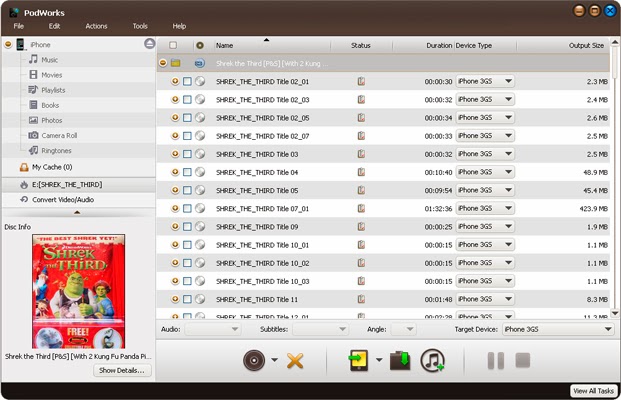
Task: Open device type dropdown for Title 02_01
Action: coord(485,81)
